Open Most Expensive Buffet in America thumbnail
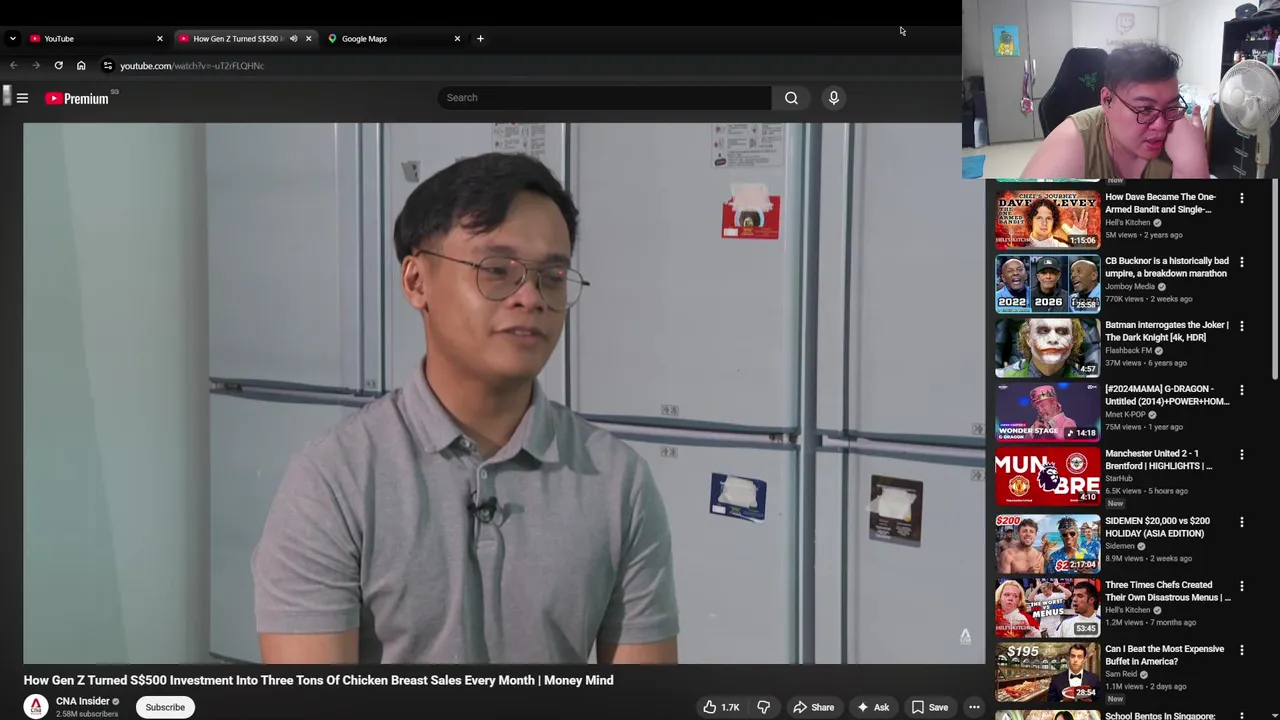Image resolution: width=1280 pixels, height=720 pixels. click(1047, 671)
